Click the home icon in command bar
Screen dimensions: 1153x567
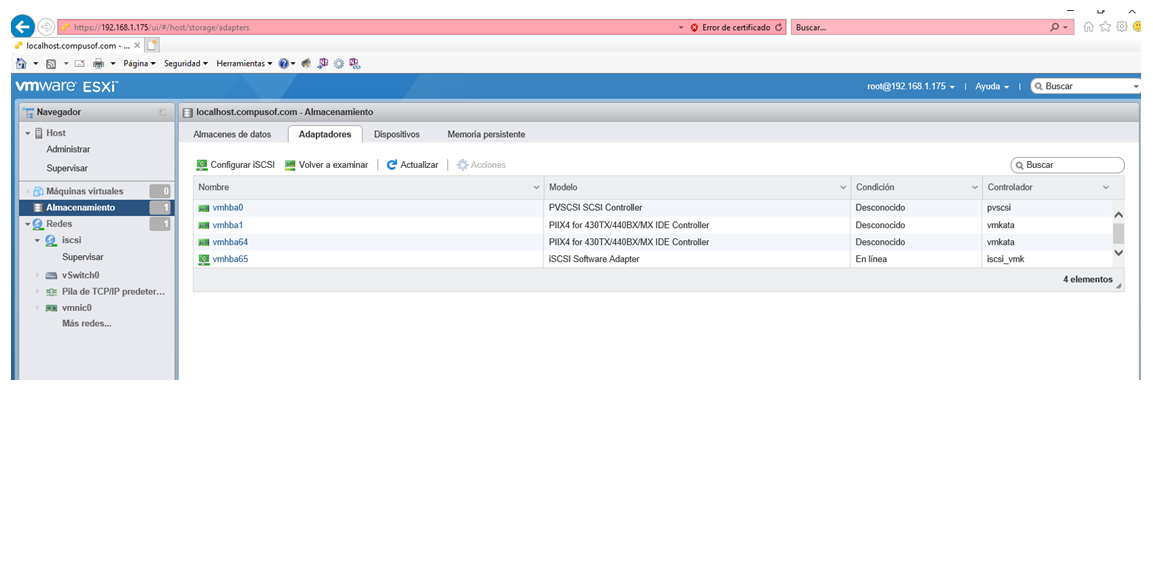click(21, 63)
